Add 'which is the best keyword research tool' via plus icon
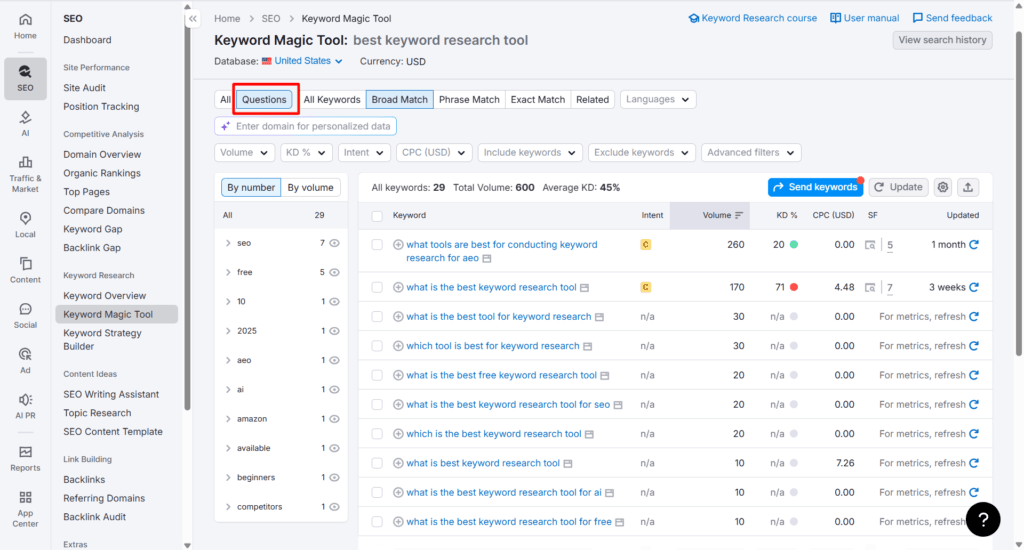The height and width of the screenshot is (550, 1024). [x=398, y=434]
